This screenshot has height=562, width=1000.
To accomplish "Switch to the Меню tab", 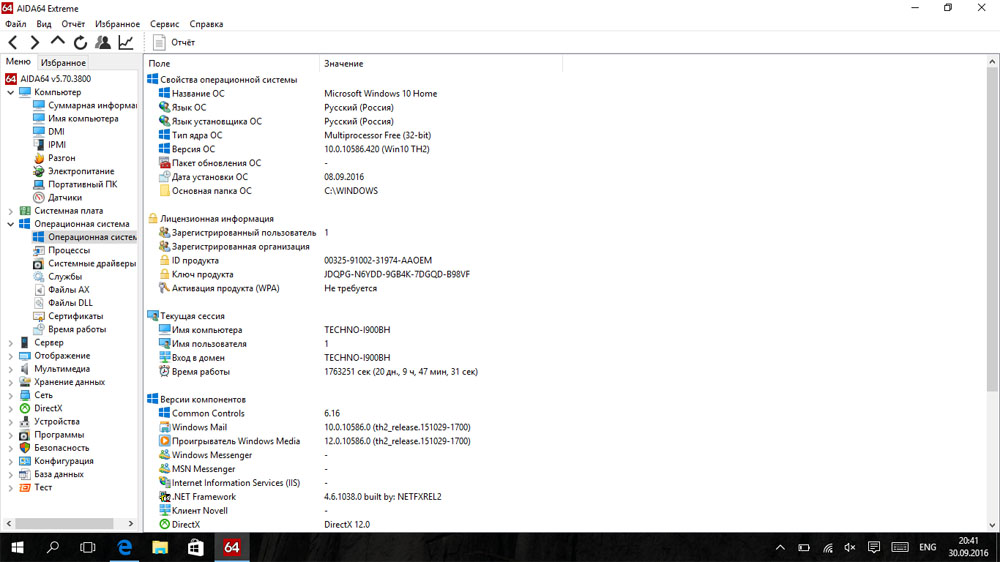I will point(18,62).
